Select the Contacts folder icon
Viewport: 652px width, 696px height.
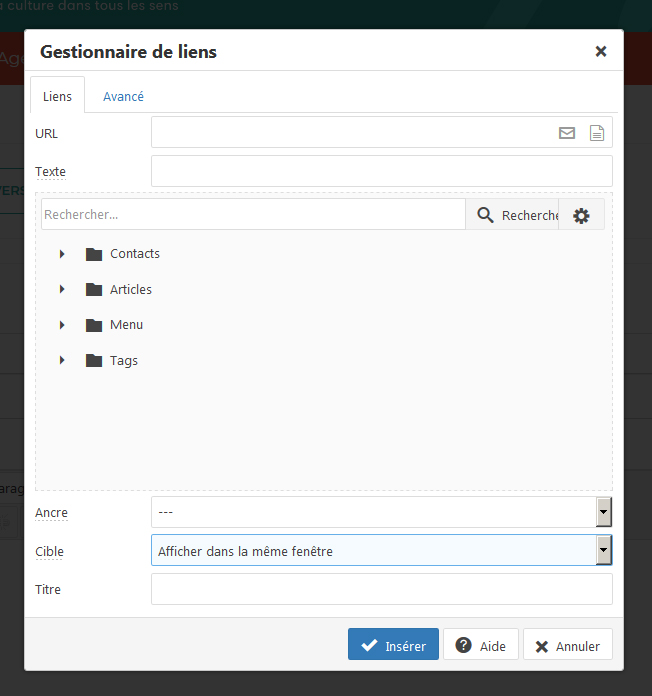94,254
